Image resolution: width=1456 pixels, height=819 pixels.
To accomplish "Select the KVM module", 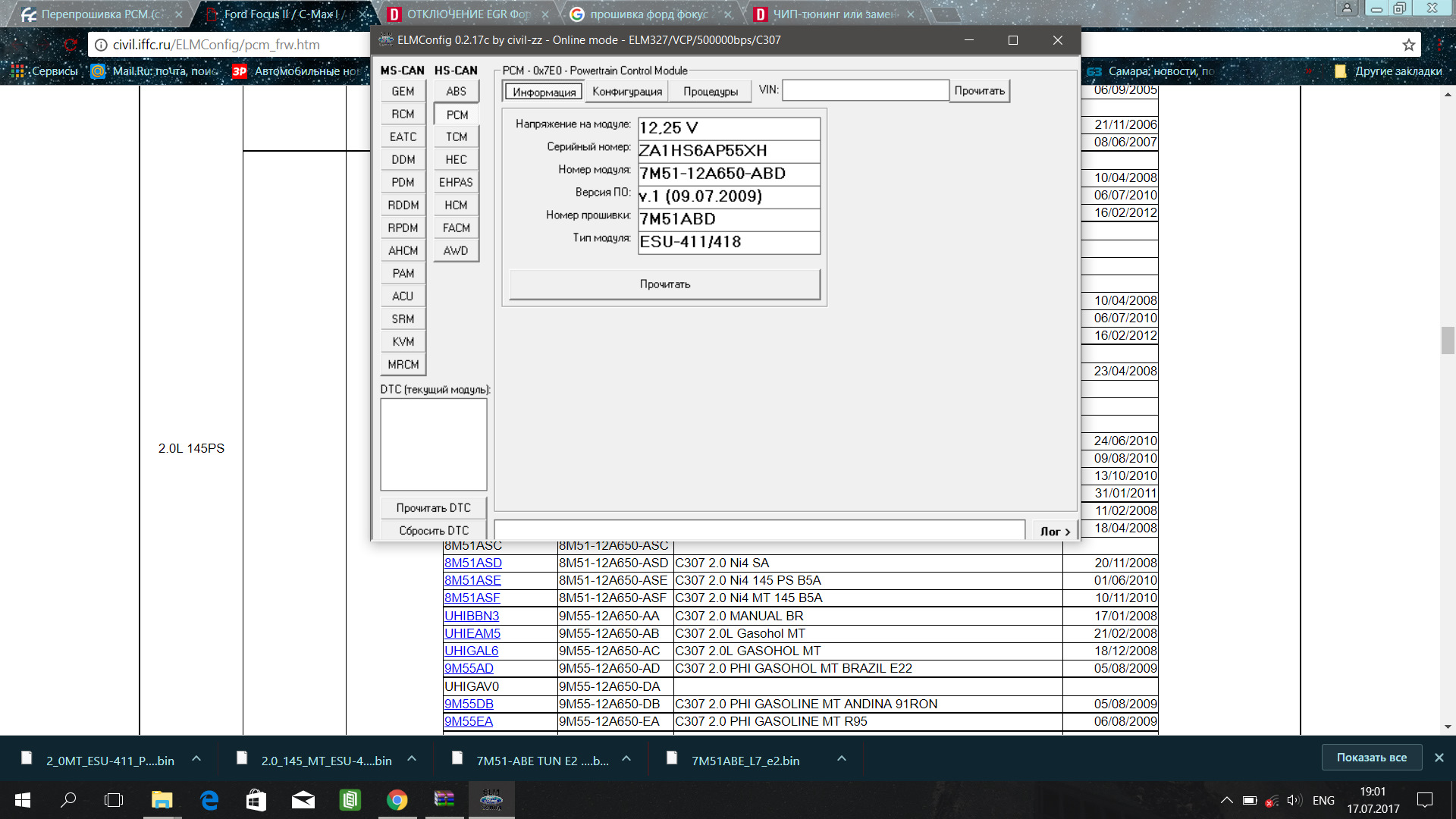I will [403, 341].
